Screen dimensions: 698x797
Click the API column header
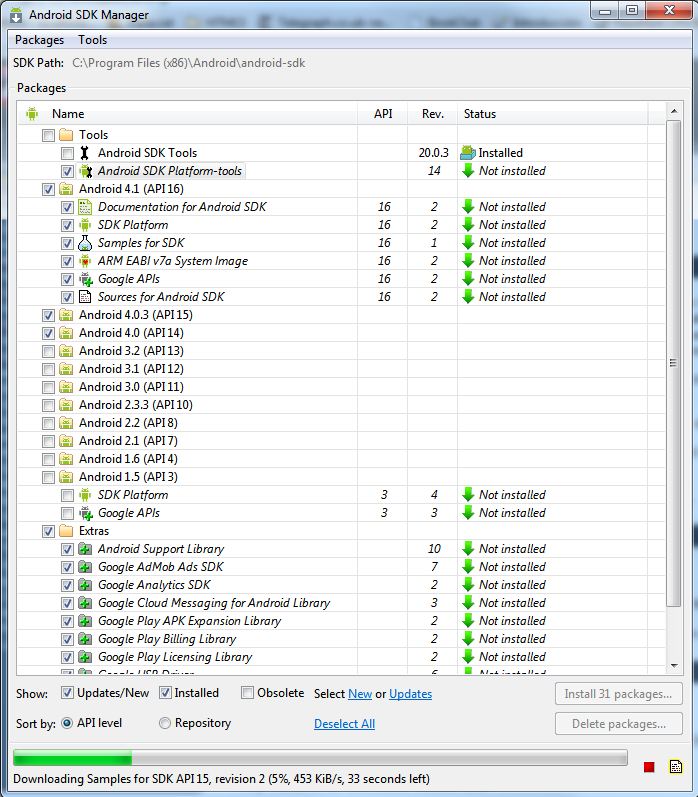383,114
